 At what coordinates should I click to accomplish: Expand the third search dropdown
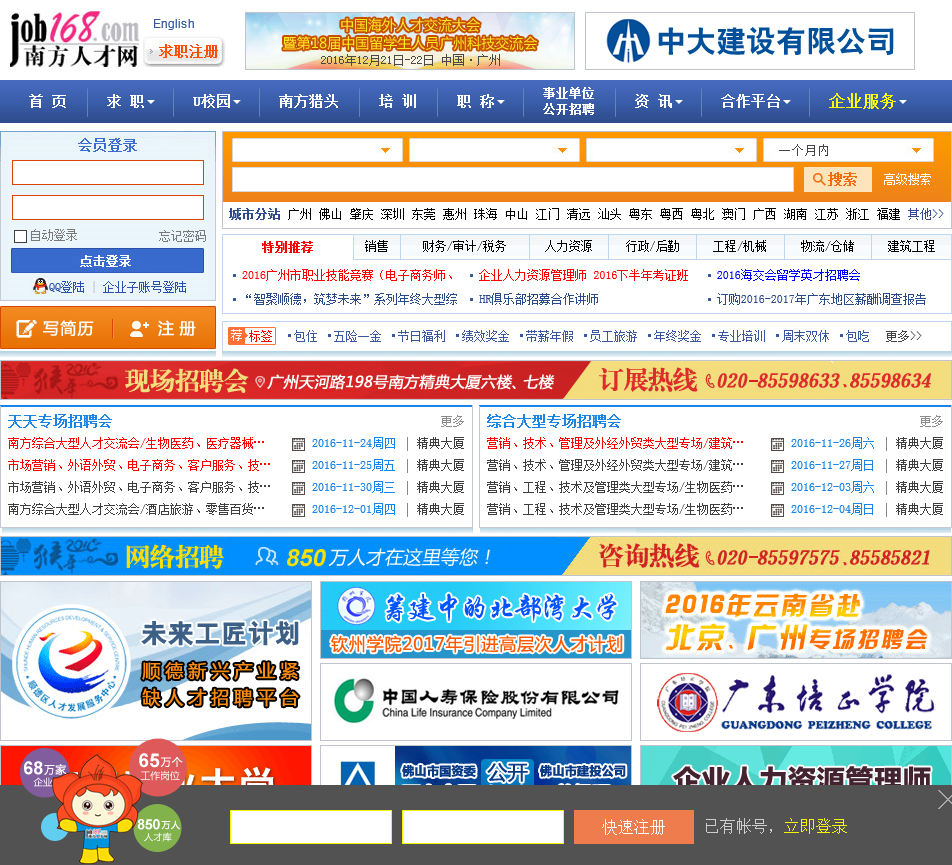pos(671,150)
